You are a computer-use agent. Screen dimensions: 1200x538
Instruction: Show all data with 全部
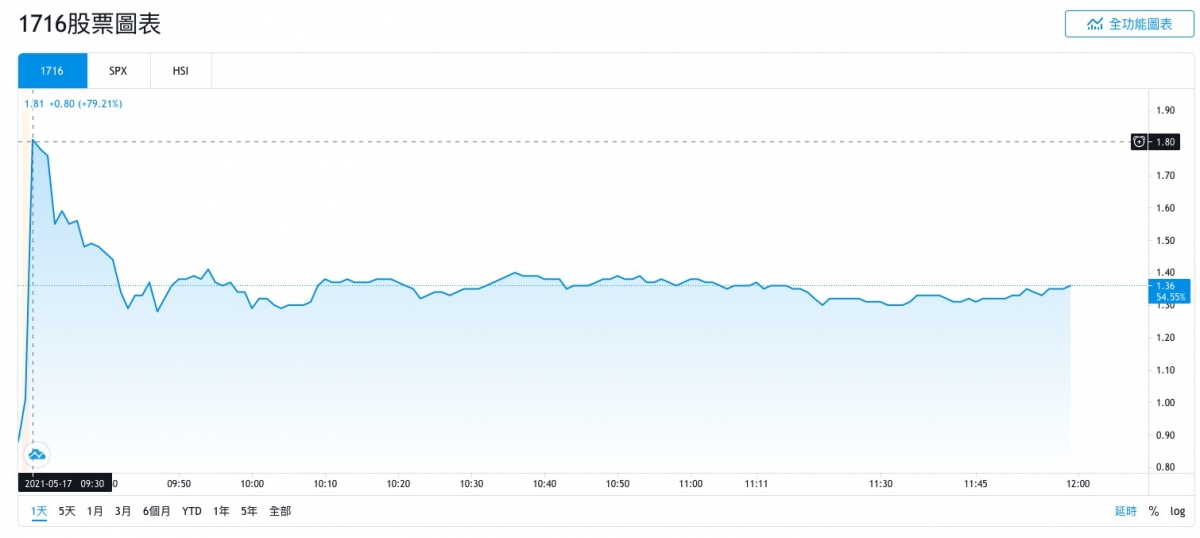point(280,511)
